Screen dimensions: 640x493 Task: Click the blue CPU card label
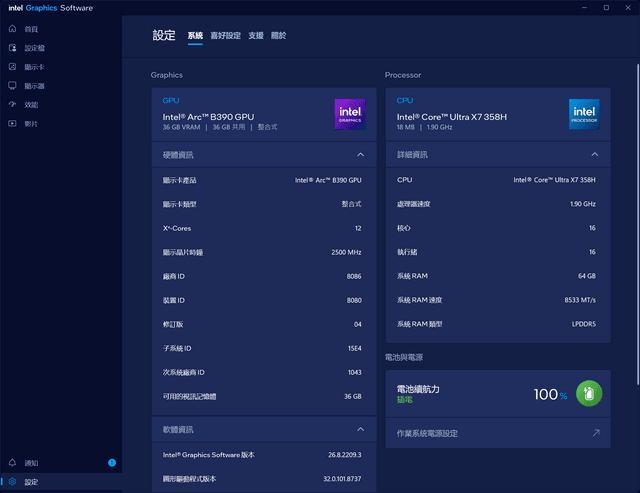tap(405, 100)
